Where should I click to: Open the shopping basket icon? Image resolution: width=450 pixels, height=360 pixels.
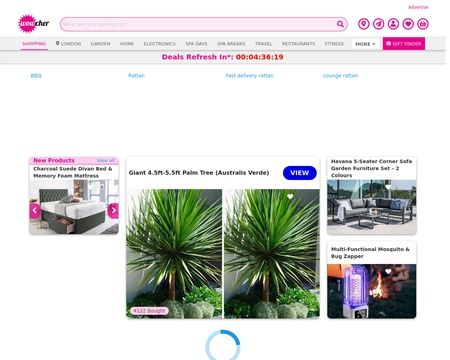[x=423, y=24]
